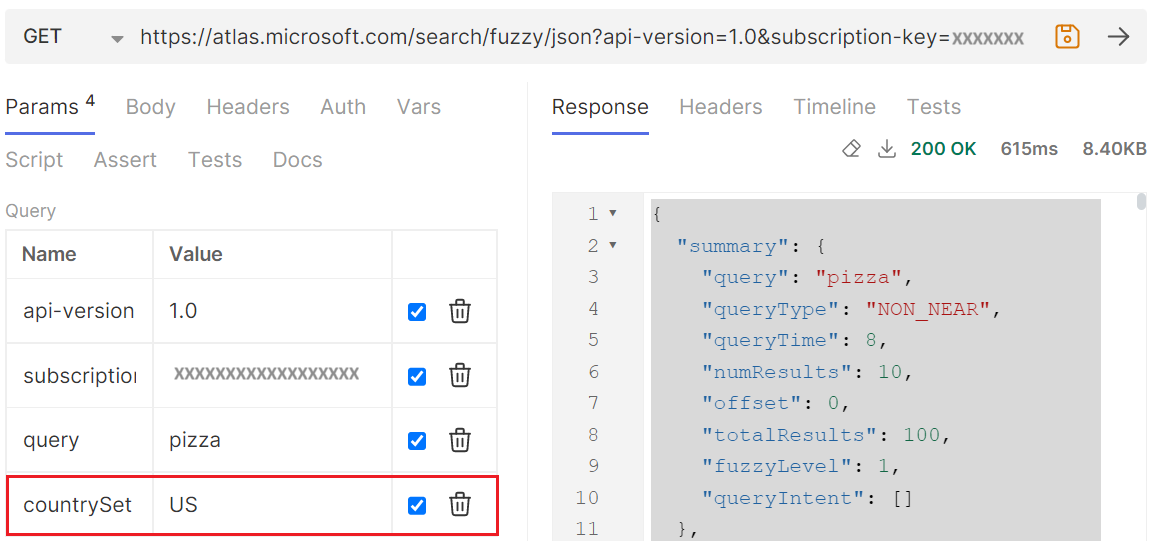
Task: Click the query name cell
Action: point(79,441)
